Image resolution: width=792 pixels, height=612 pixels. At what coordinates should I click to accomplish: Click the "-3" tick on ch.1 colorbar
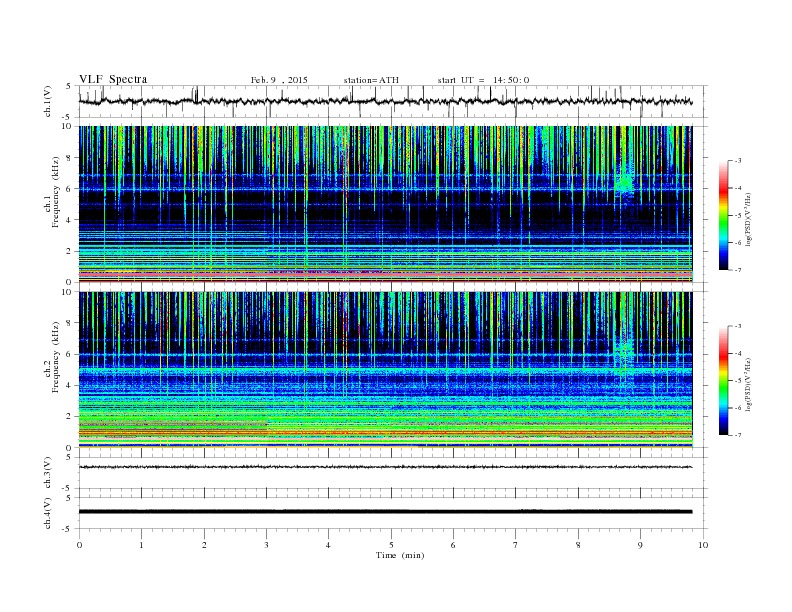pos(737,161)
